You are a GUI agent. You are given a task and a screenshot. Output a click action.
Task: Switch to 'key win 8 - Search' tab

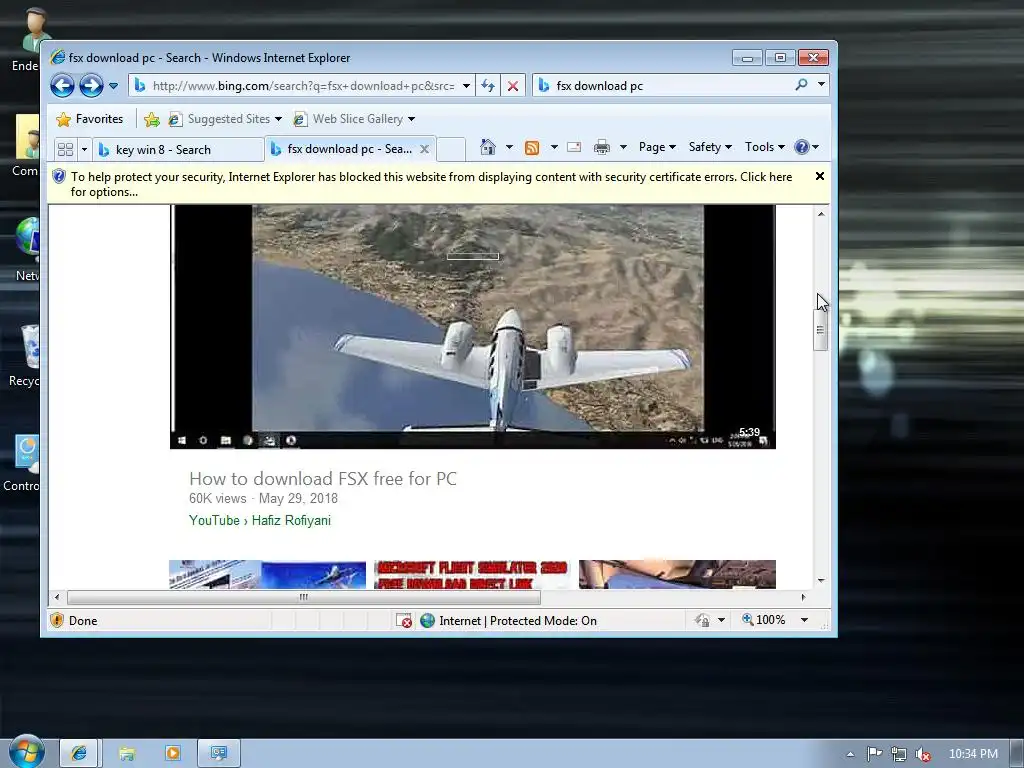pos(178,150)
